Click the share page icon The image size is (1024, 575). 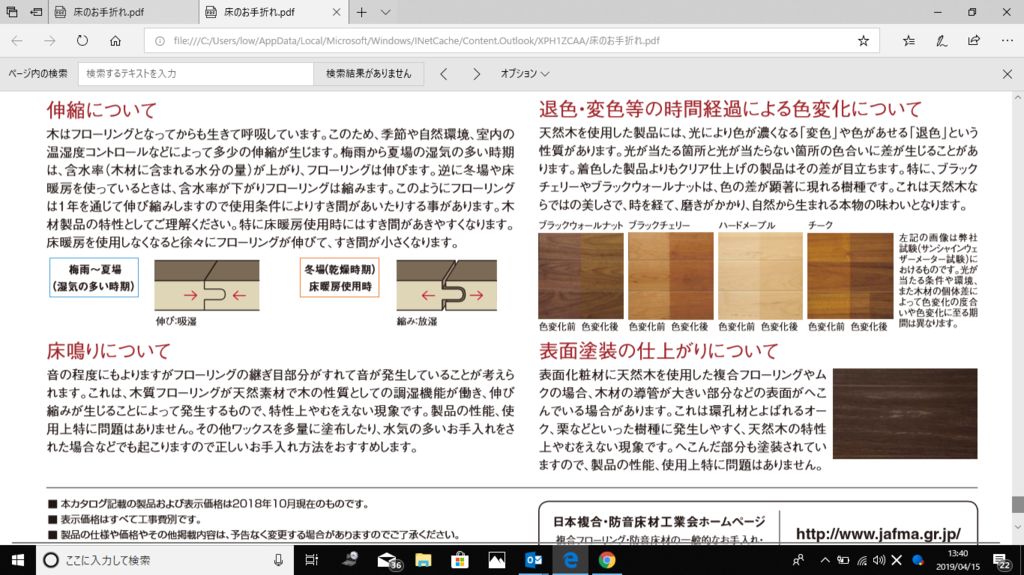(974, 41)
